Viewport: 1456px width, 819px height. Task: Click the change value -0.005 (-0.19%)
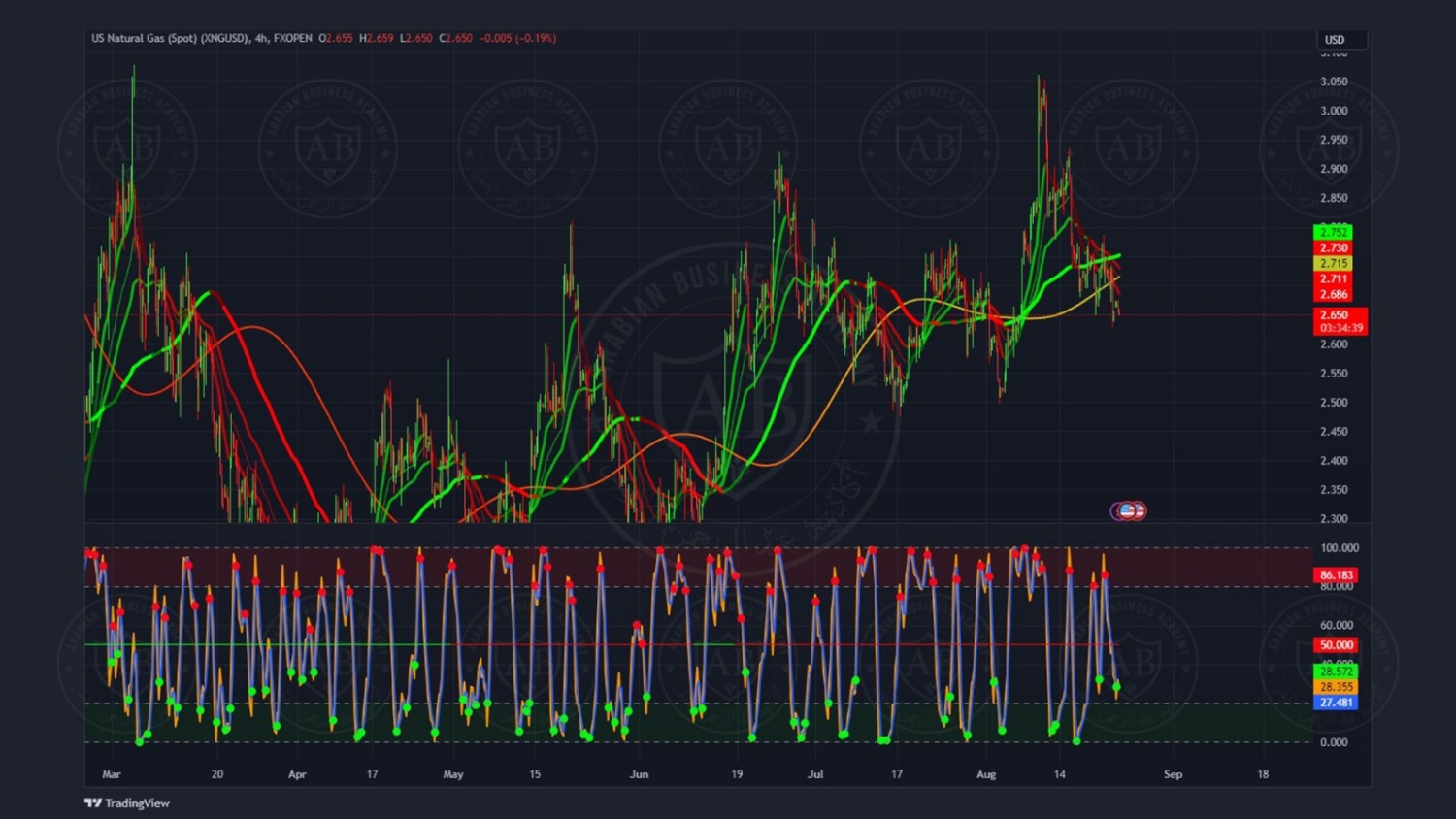click(517, 38)
